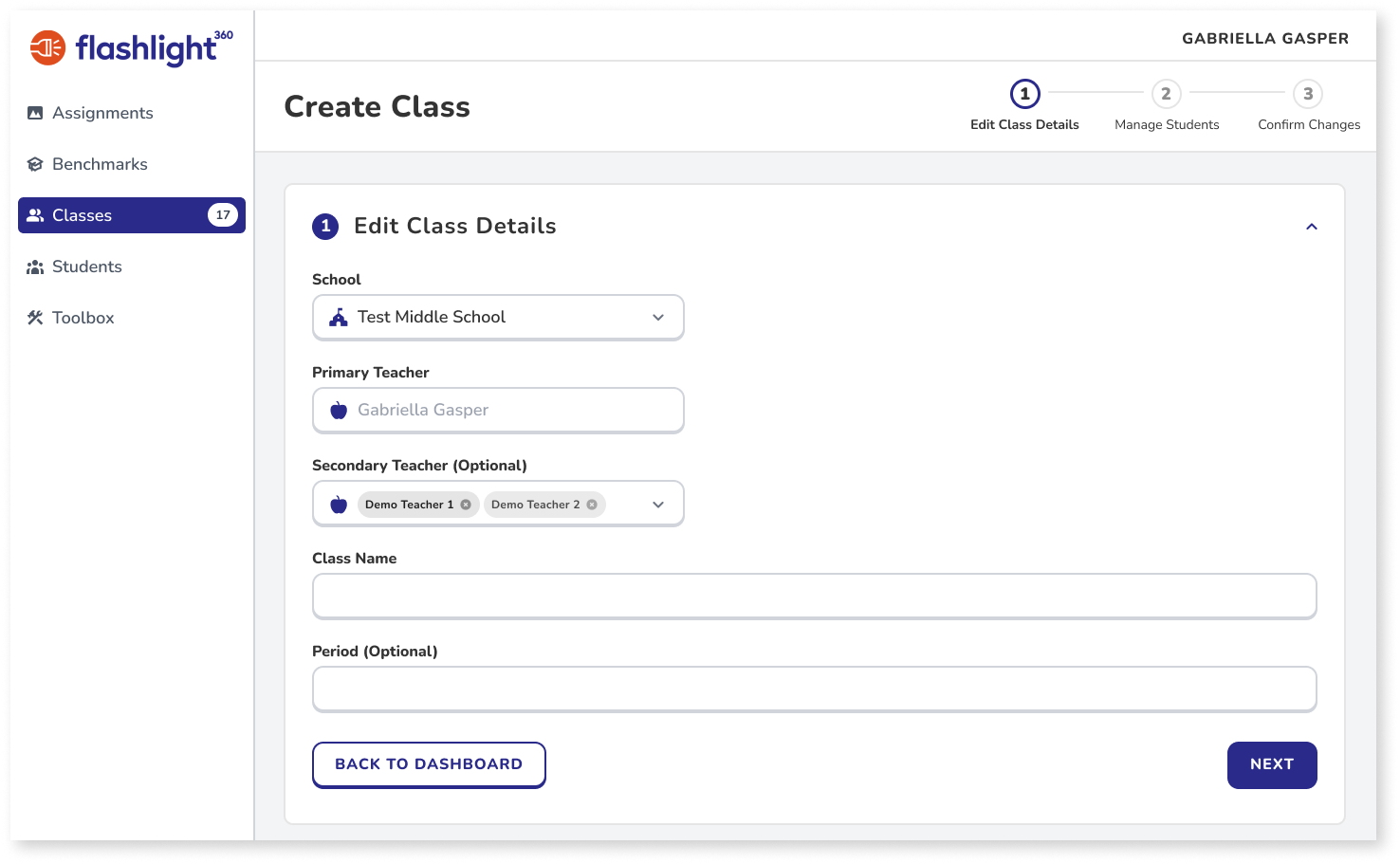Click the Period (Optional) input field

coord(815,689)
